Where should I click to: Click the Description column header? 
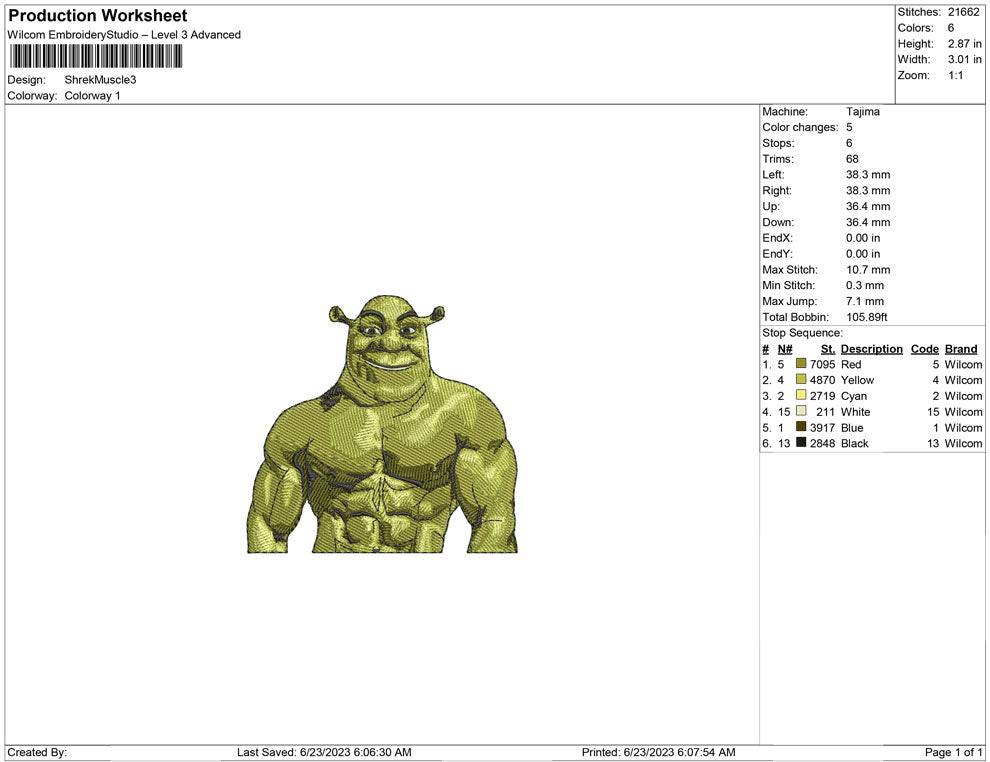(x=871, y=348)
